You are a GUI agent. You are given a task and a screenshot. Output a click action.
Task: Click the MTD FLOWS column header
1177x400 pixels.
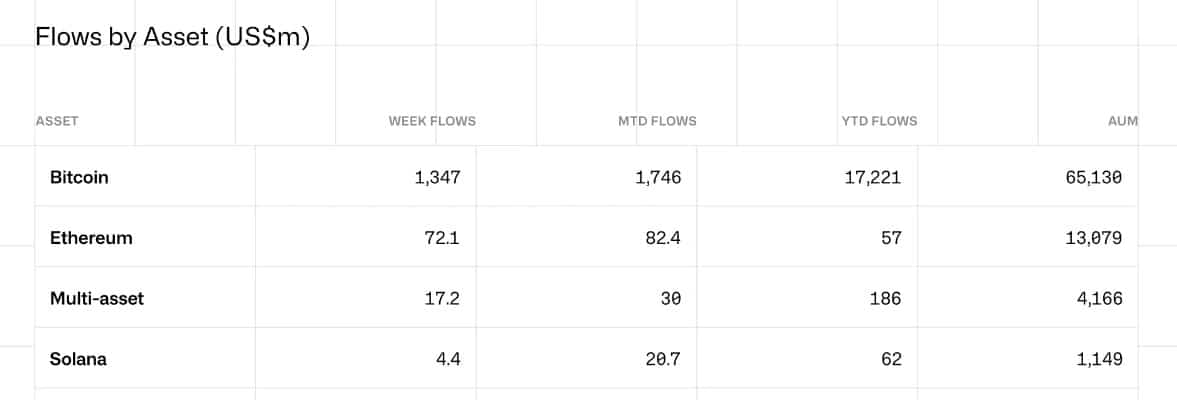point(657,121)
